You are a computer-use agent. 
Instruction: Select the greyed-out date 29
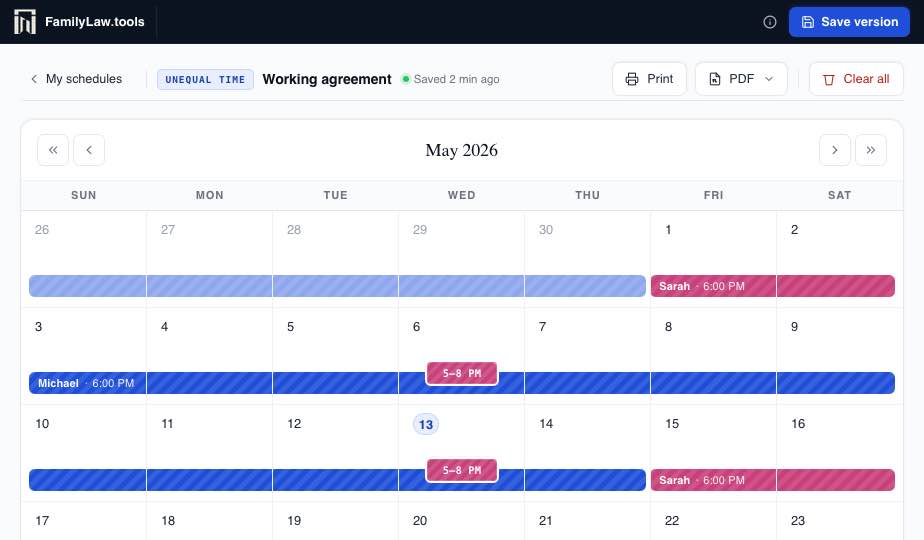tap(420, 230)
